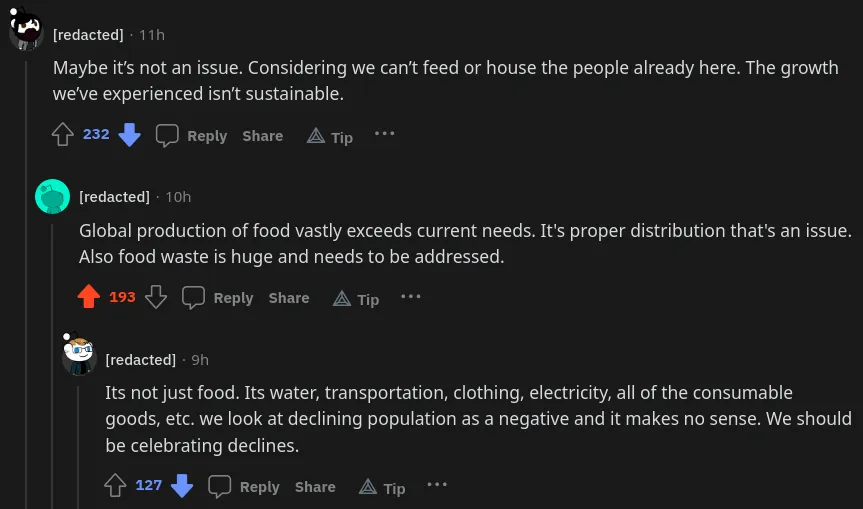
Task: Tip the author of the 232-point comment
Action: (x=330, y=137)
